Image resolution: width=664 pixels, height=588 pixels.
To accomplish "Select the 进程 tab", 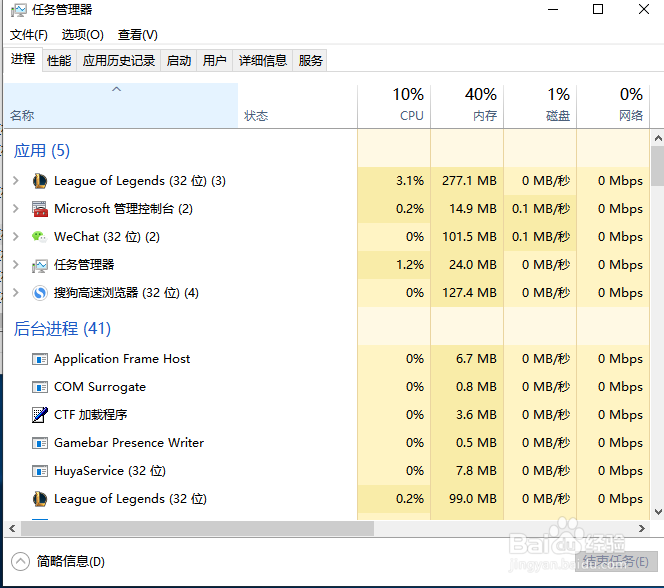I will (23, 59).
